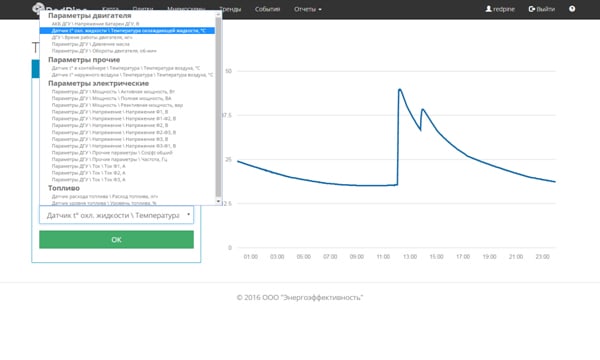The image size is (600, 360).
Task: Click the green OK button
Action: pyautogui.click(x=116, y=239)
